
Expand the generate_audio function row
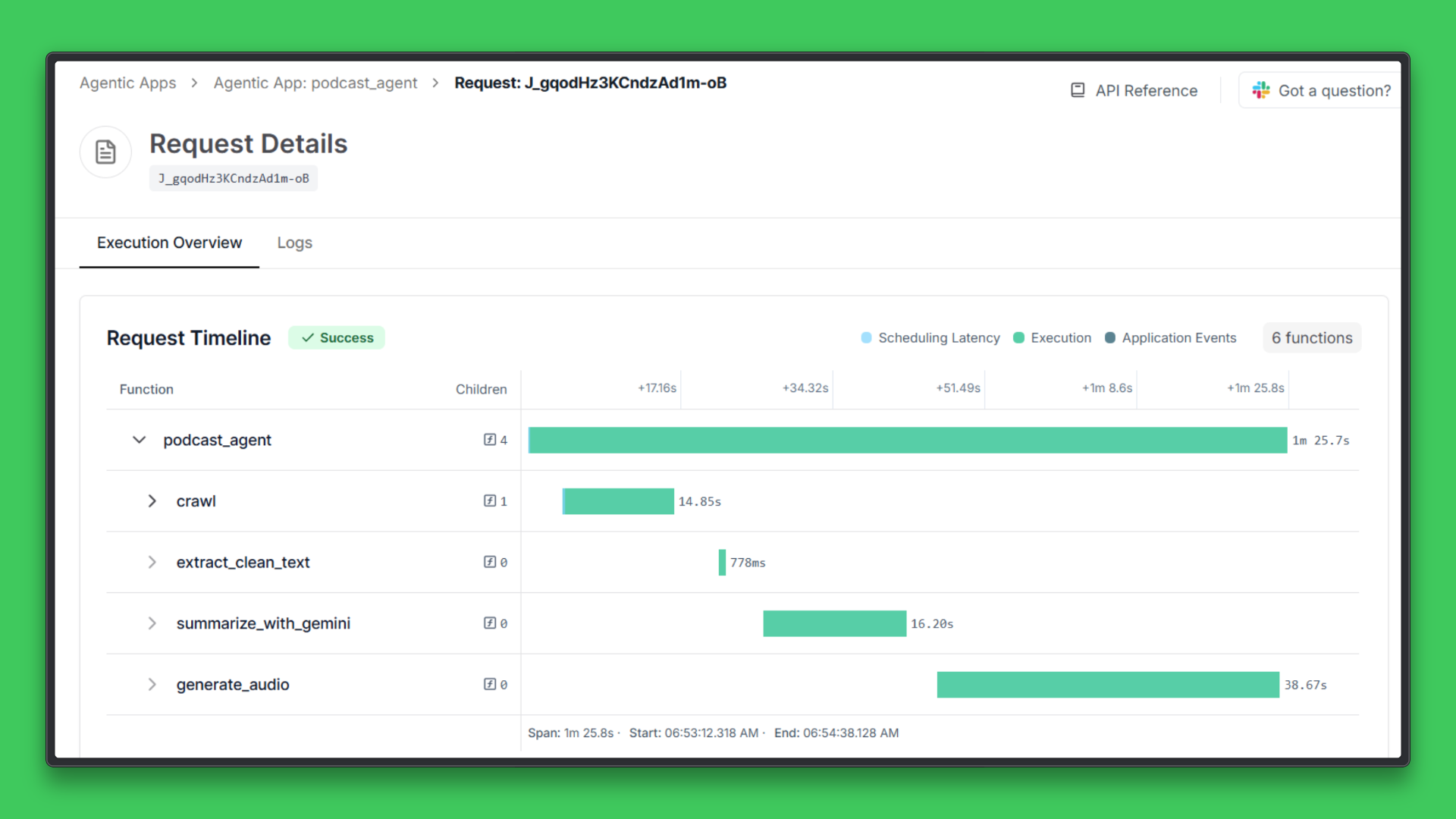(152, 685)
